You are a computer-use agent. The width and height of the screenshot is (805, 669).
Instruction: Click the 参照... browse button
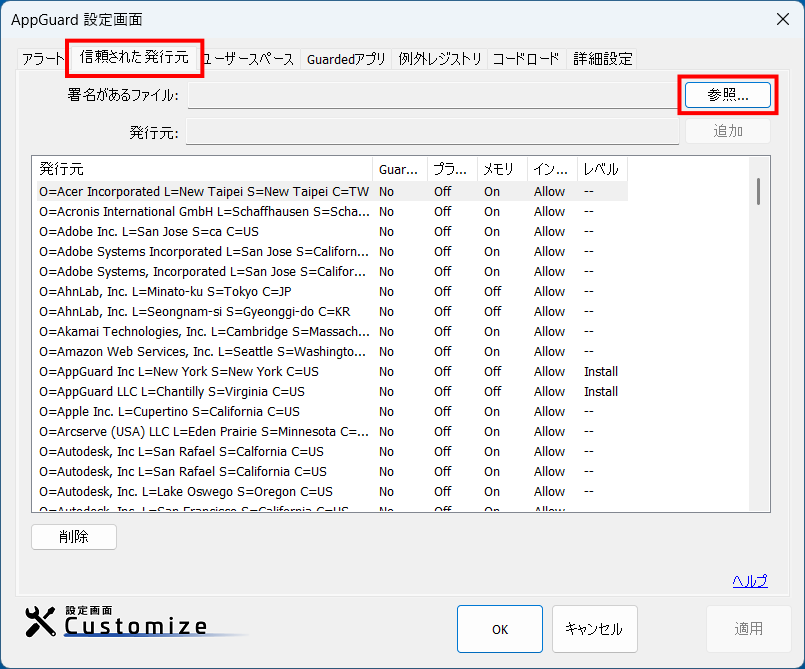click(727, 95)
